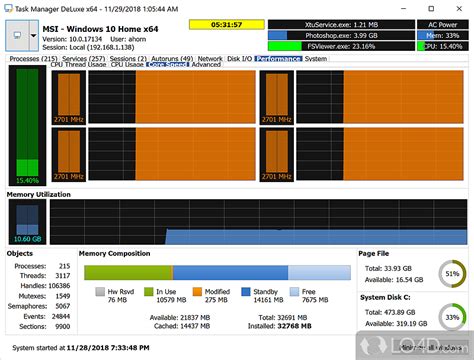Image resolution: width=474 pixels, height=360 pixels.
Task: Maximize the Task Manager DeLuxe window
Action: pos(431,9)
